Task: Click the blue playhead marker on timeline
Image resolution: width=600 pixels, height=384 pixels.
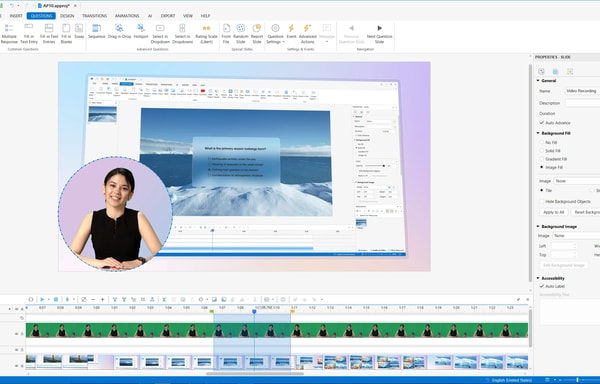Action: point(254,312)
